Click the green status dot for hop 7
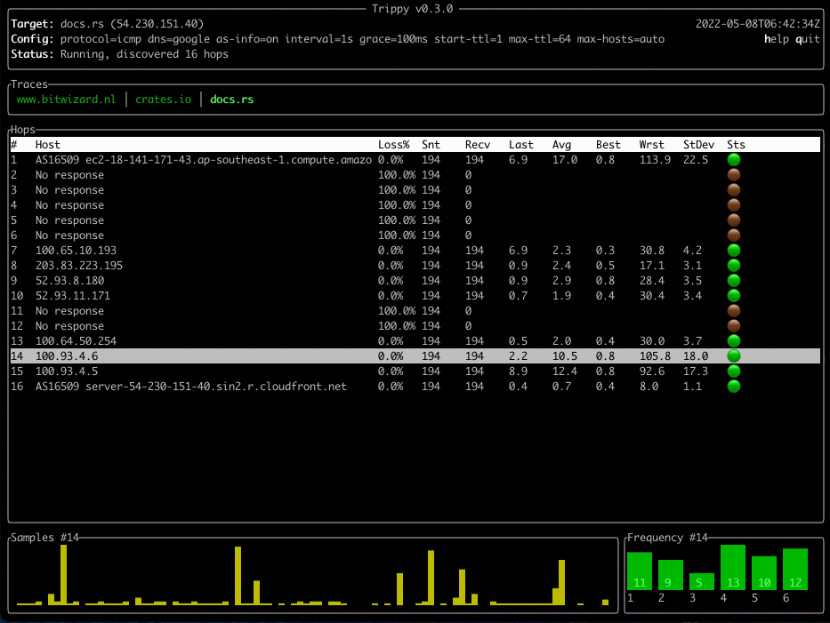 733,250
